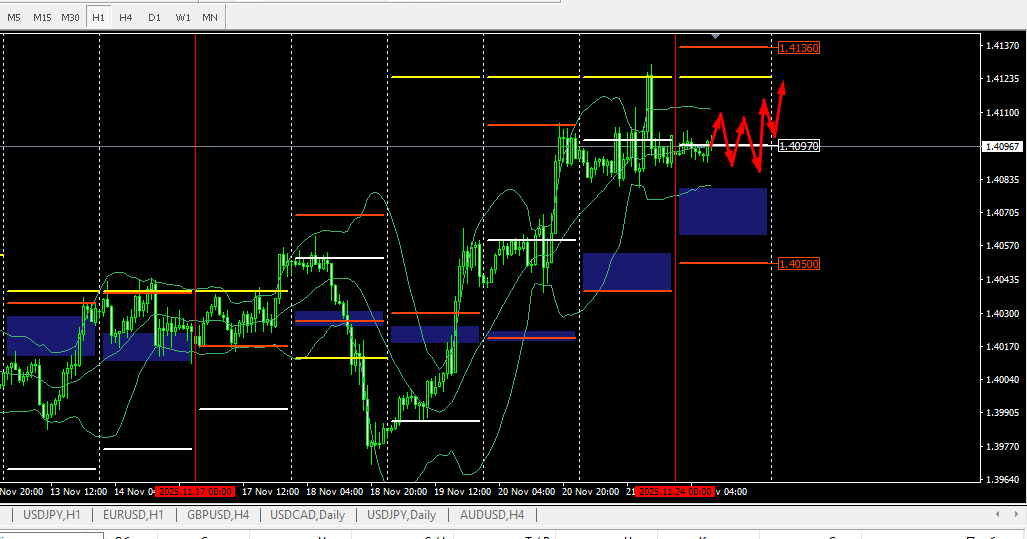Viewport: 1027px width, 539px height.
Task: Click the 1.40435 price axis value
Action: [1003, 280]
